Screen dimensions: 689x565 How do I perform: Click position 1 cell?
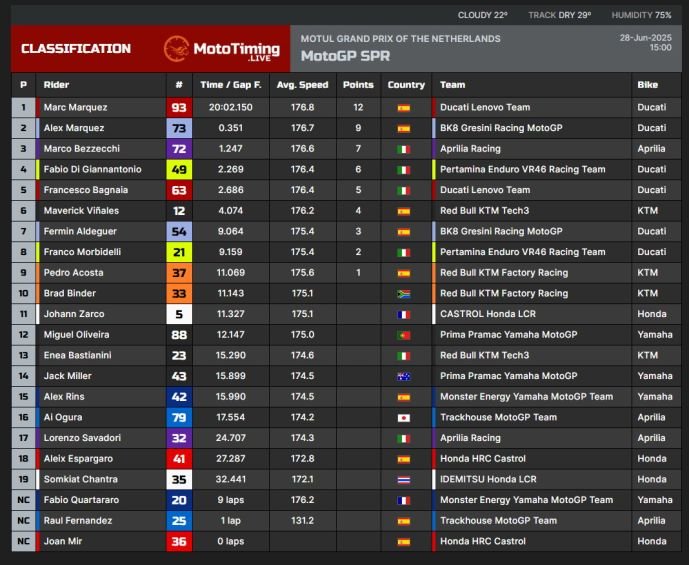(x=23, y=108)
